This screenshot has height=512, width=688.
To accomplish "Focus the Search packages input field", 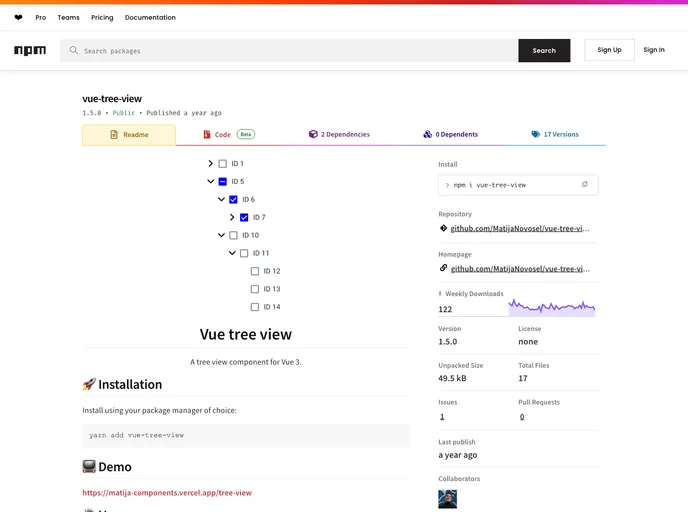I will 289,50.
